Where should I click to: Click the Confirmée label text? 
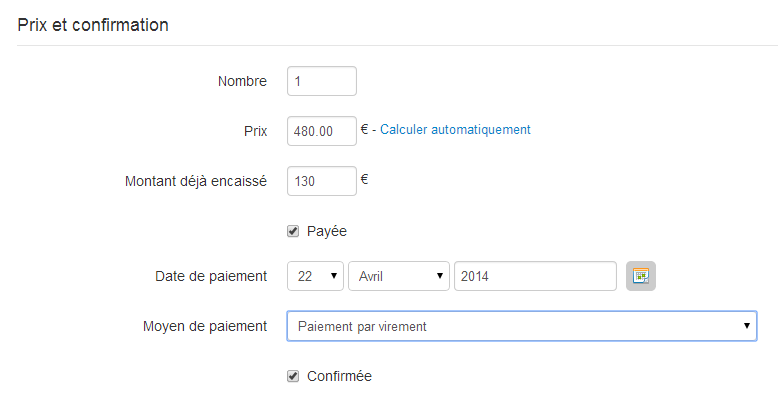pos(339,376)
